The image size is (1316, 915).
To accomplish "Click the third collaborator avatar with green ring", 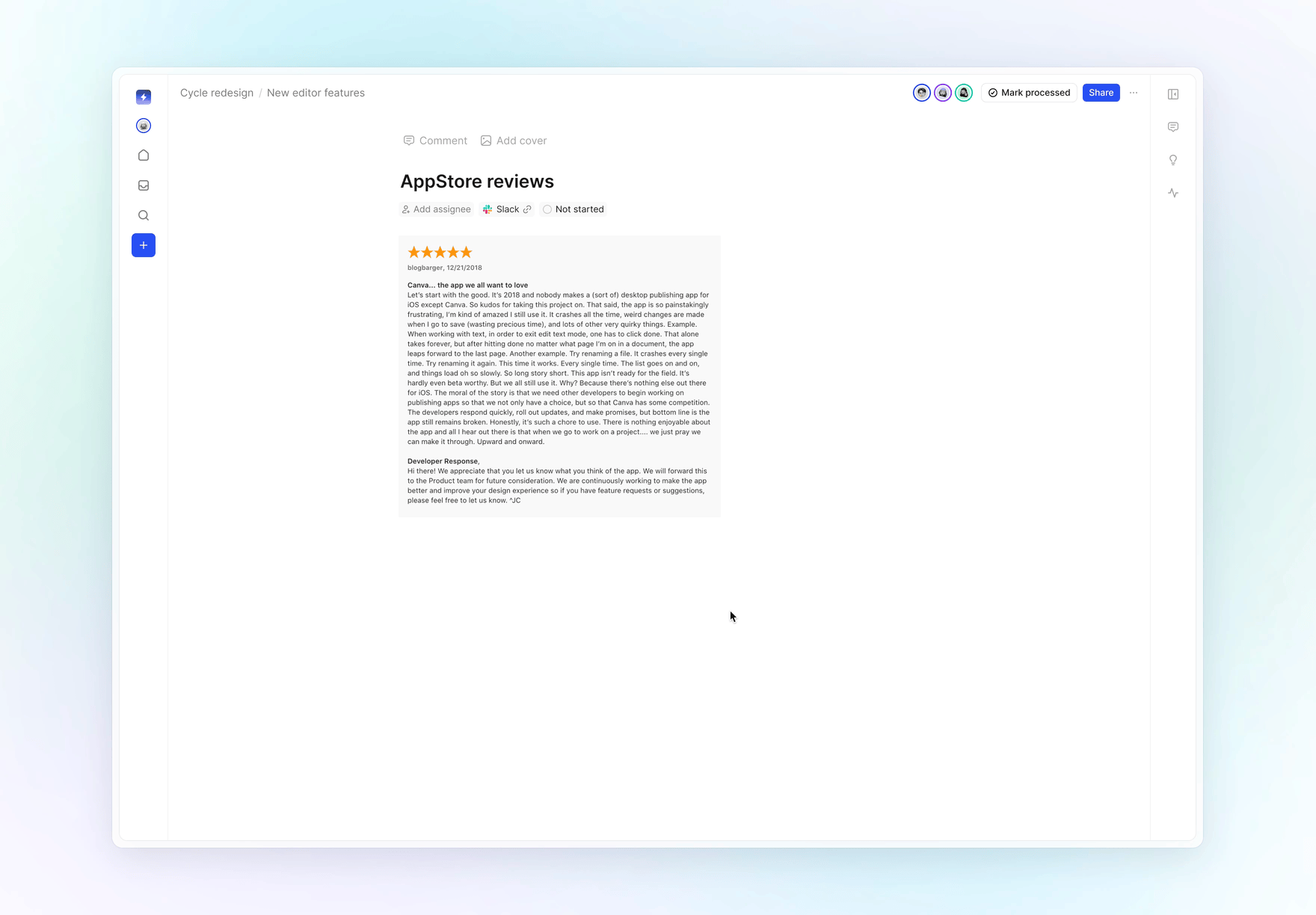I will [x=964, y=93].
